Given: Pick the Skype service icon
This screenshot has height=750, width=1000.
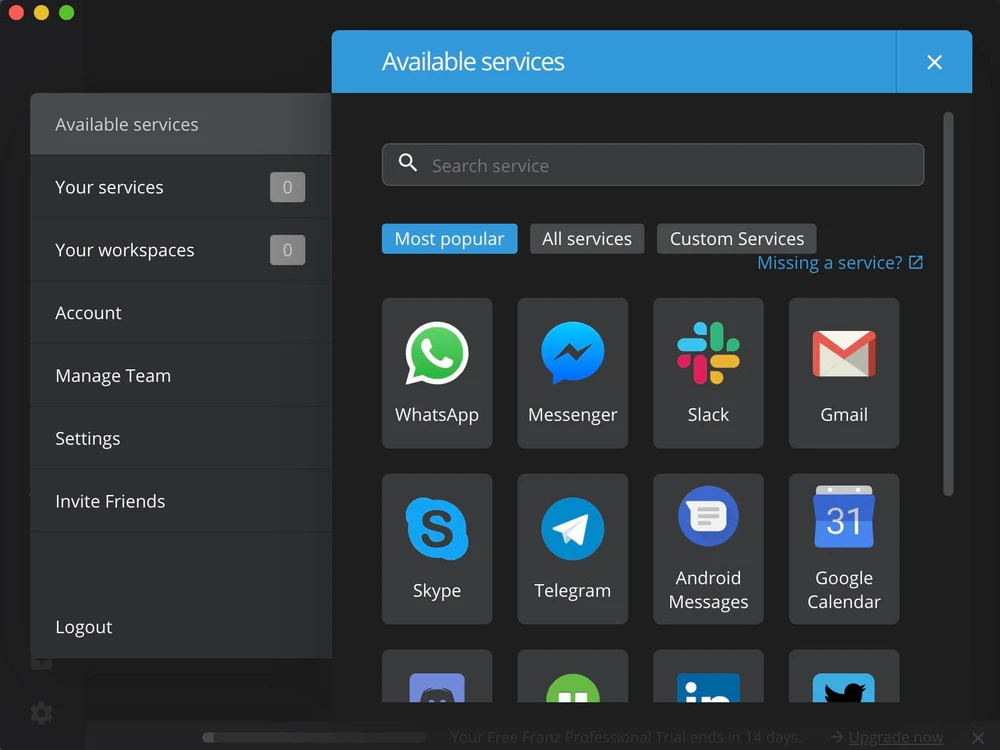Looking at the screenshot, I should pos(437,548).
